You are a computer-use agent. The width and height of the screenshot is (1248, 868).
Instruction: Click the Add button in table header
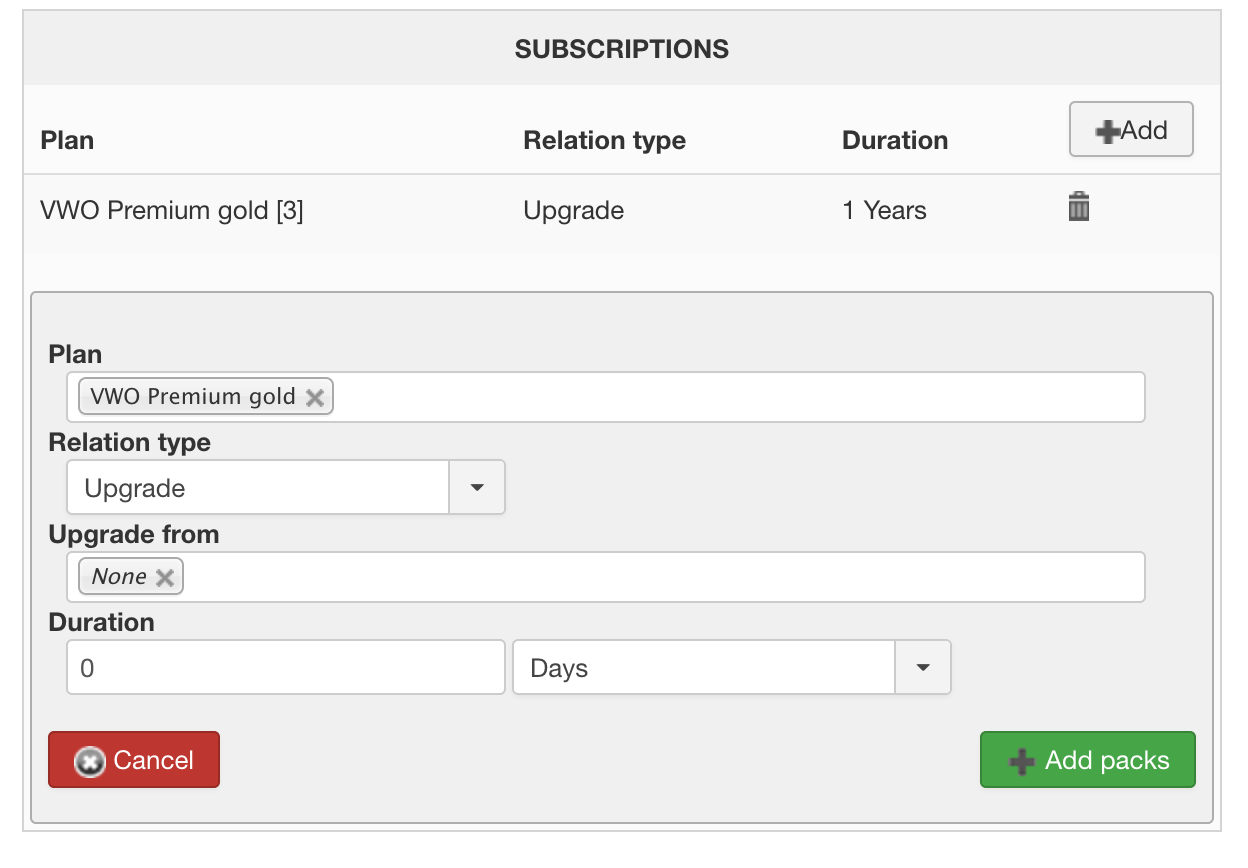[x=1131, y=130]
